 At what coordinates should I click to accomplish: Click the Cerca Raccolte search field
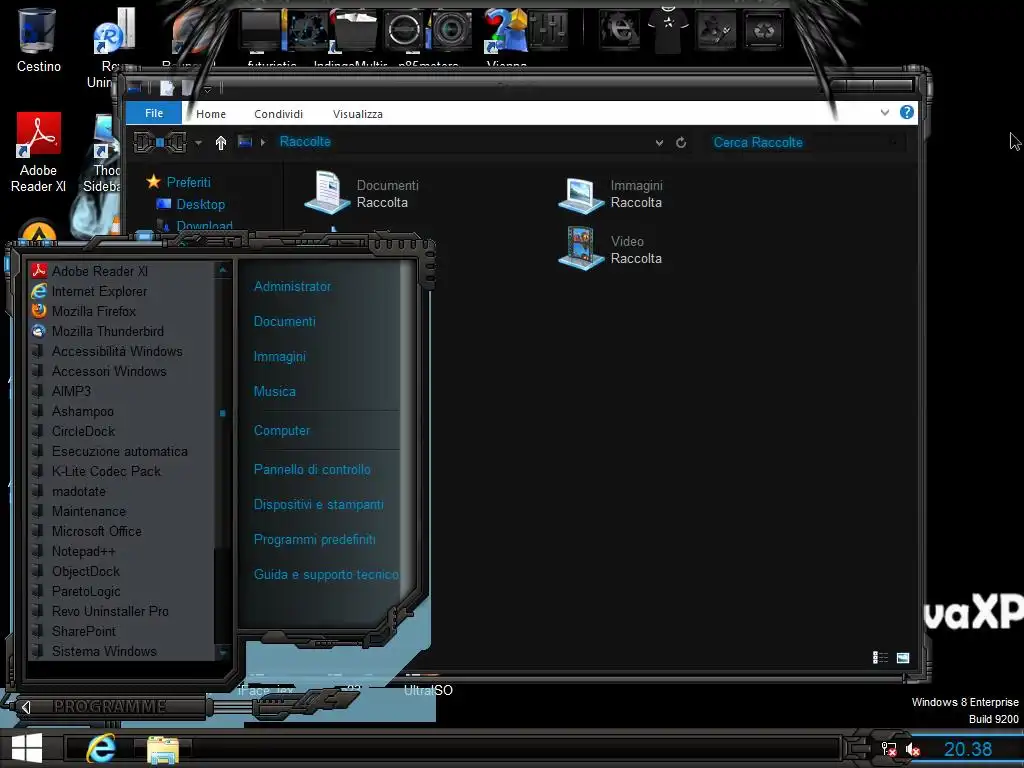coord(807,142)
